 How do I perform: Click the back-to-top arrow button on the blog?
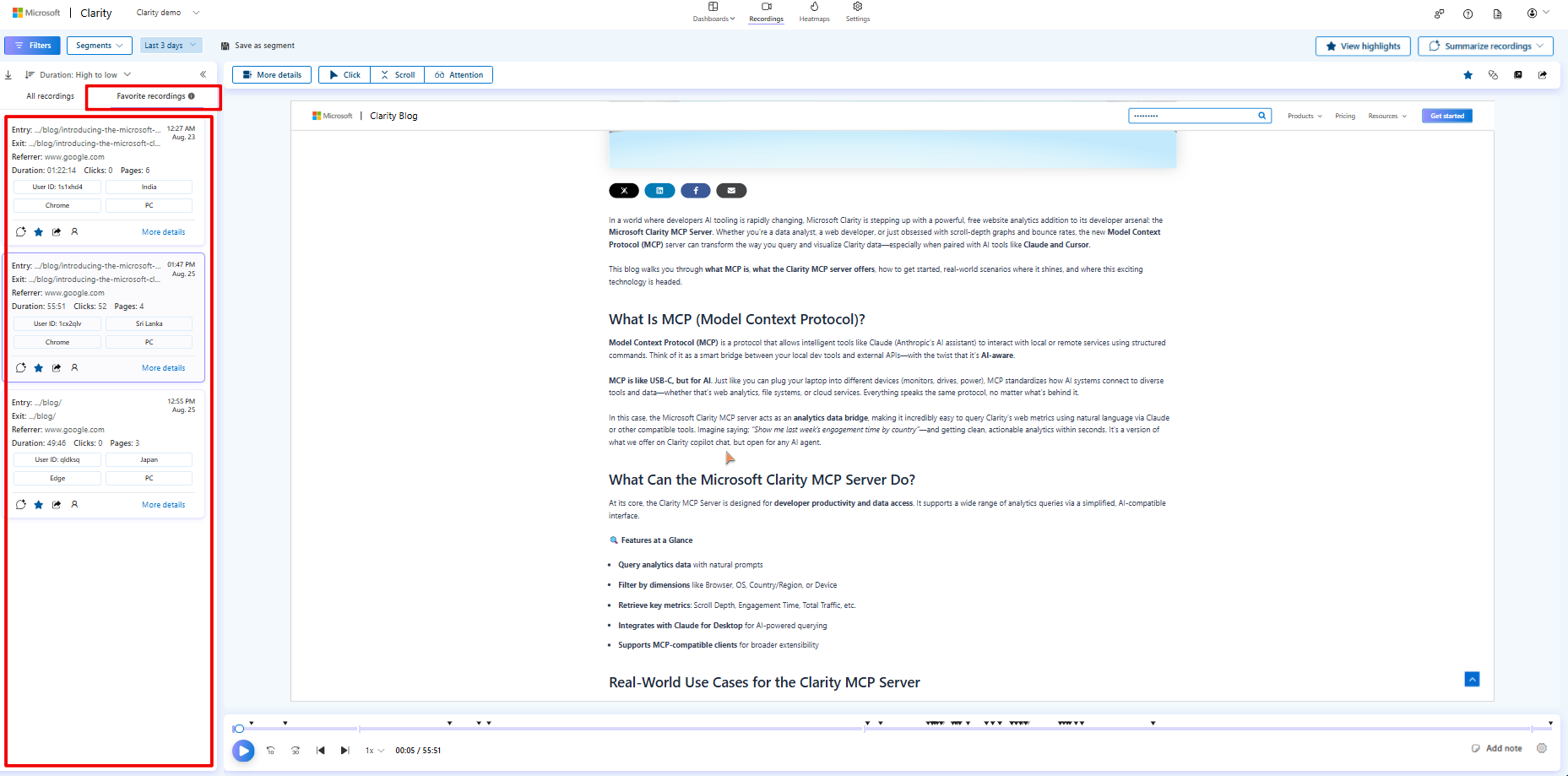[1472, 679]
